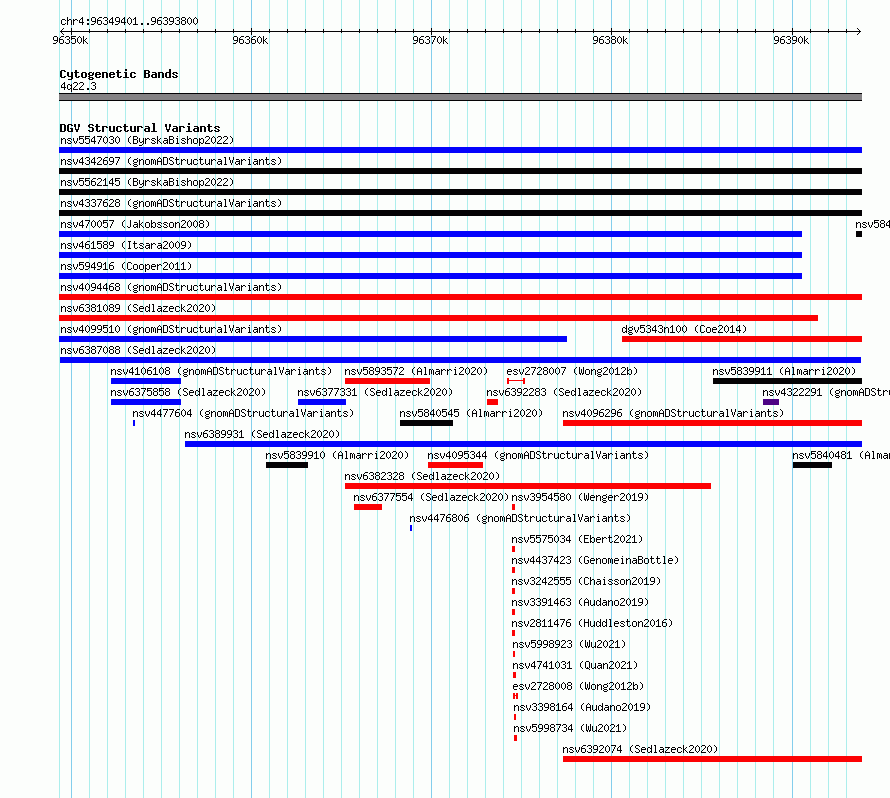Click the red bar under nsv6392074
Image resolution: width=890 pixels, height=798 pixels.
(712, 759)
